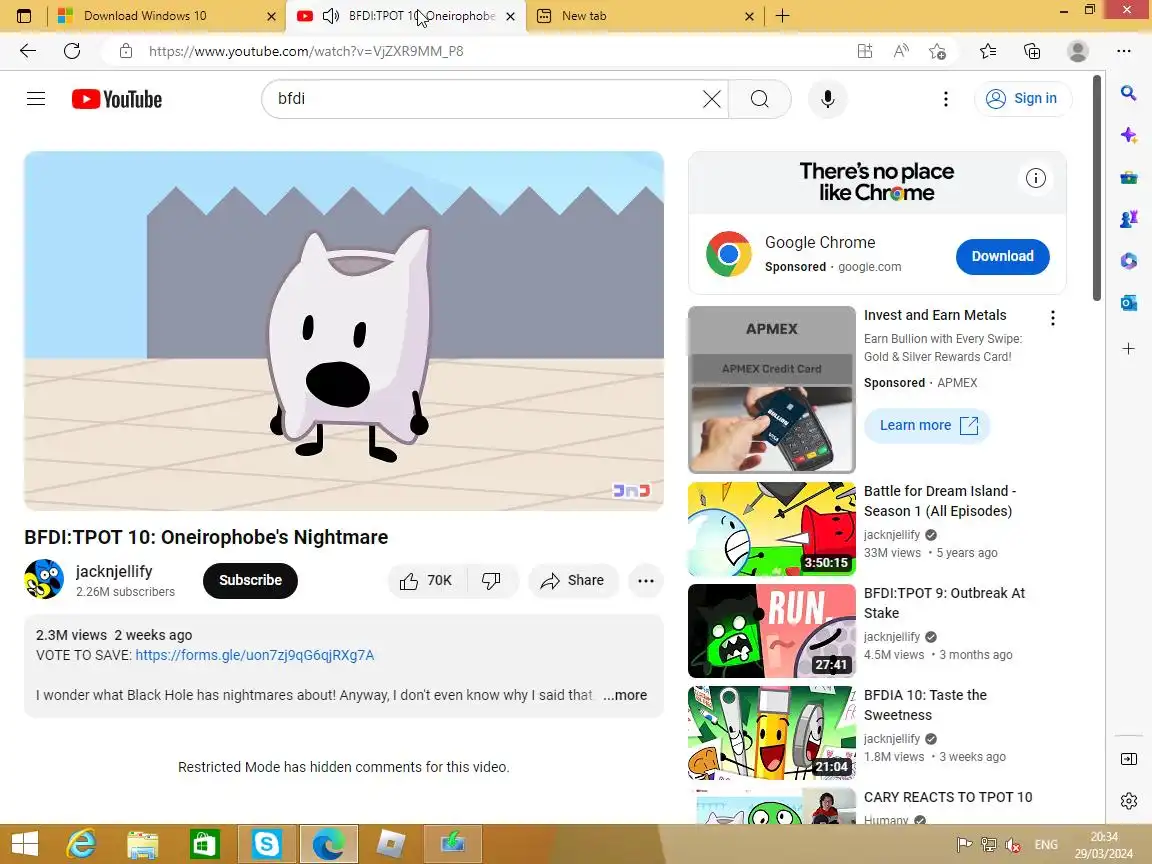Close the New tab tab

749,15
